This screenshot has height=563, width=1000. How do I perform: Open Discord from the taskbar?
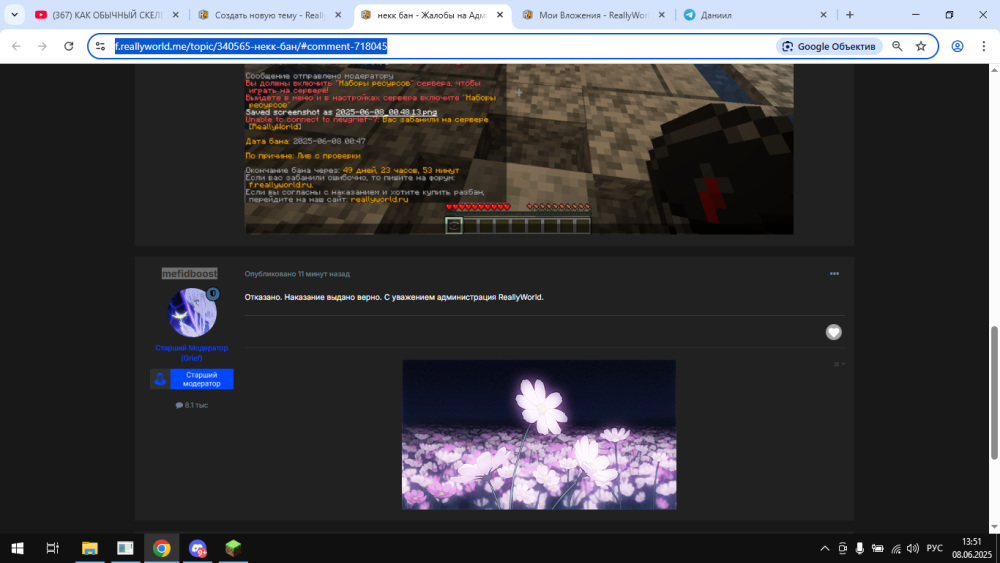pos(198,548)
